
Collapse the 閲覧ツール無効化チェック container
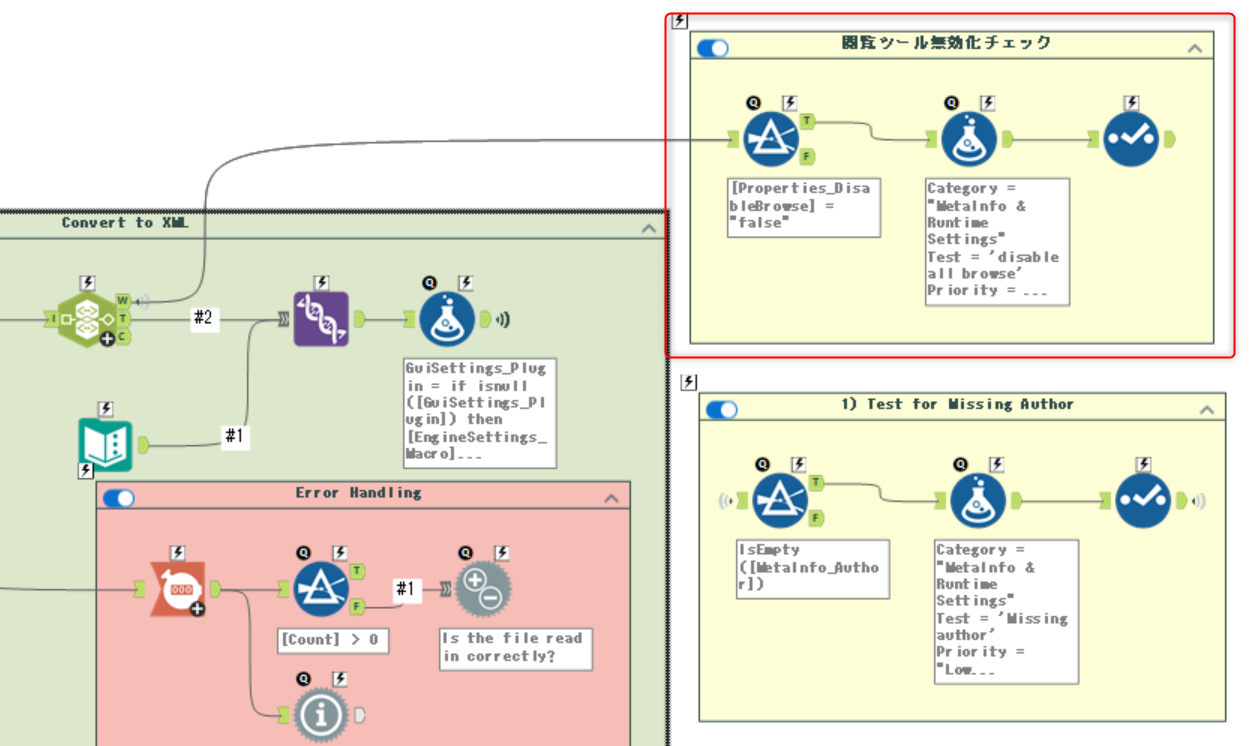pos(1194,47)
